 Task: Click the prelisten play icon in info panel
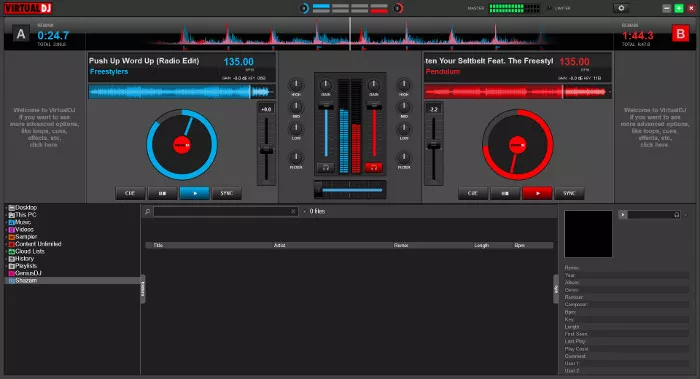coord(623,215)
